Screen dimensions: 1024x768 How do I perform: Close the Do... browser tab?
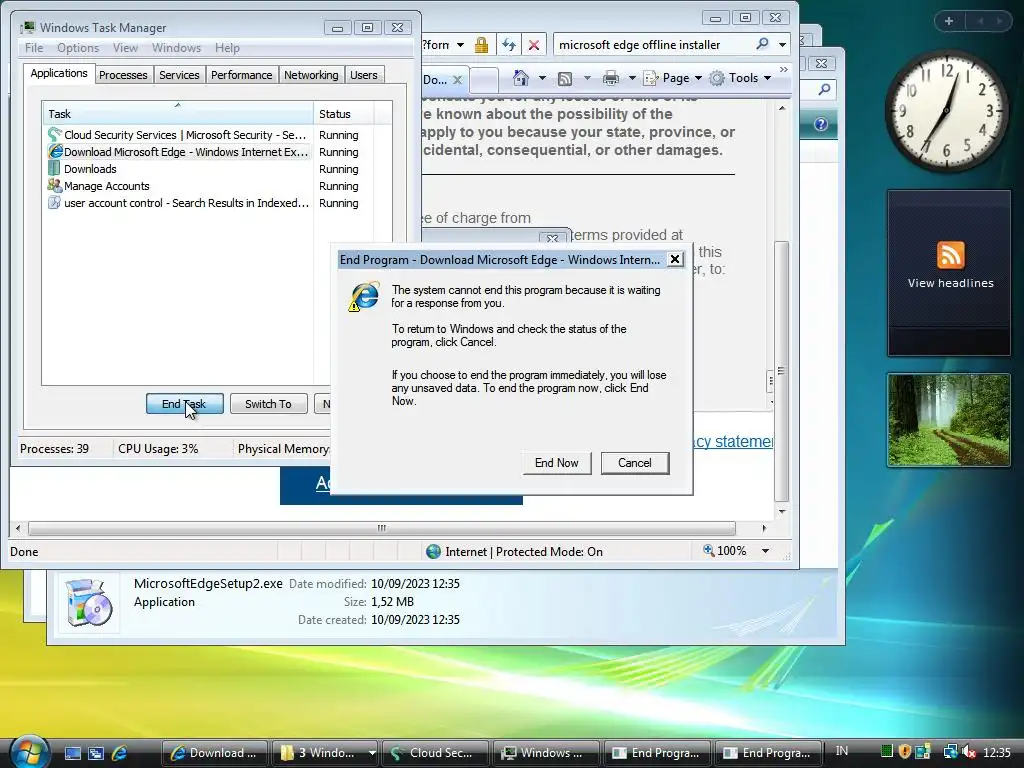[x=457, y=80]
